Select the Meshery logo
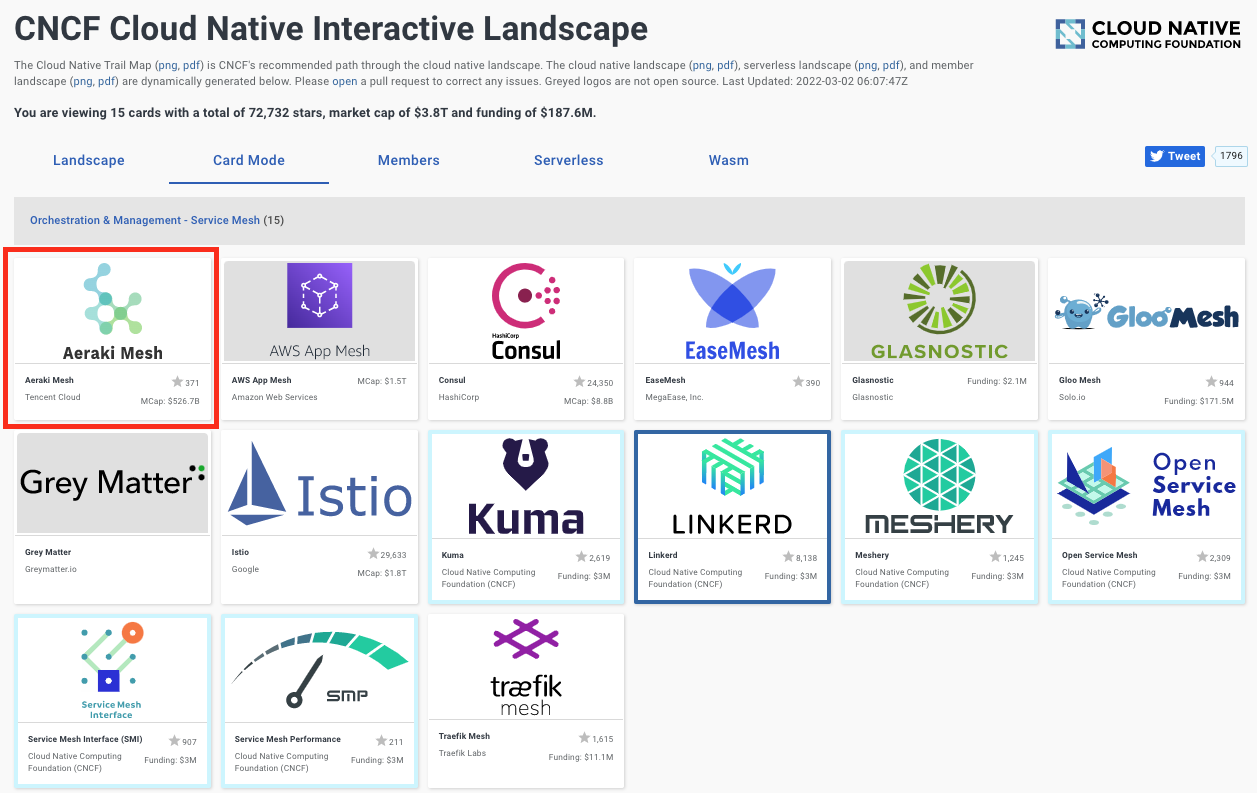The width and height of the screenshot is (1257, 793). coord(939,483)
